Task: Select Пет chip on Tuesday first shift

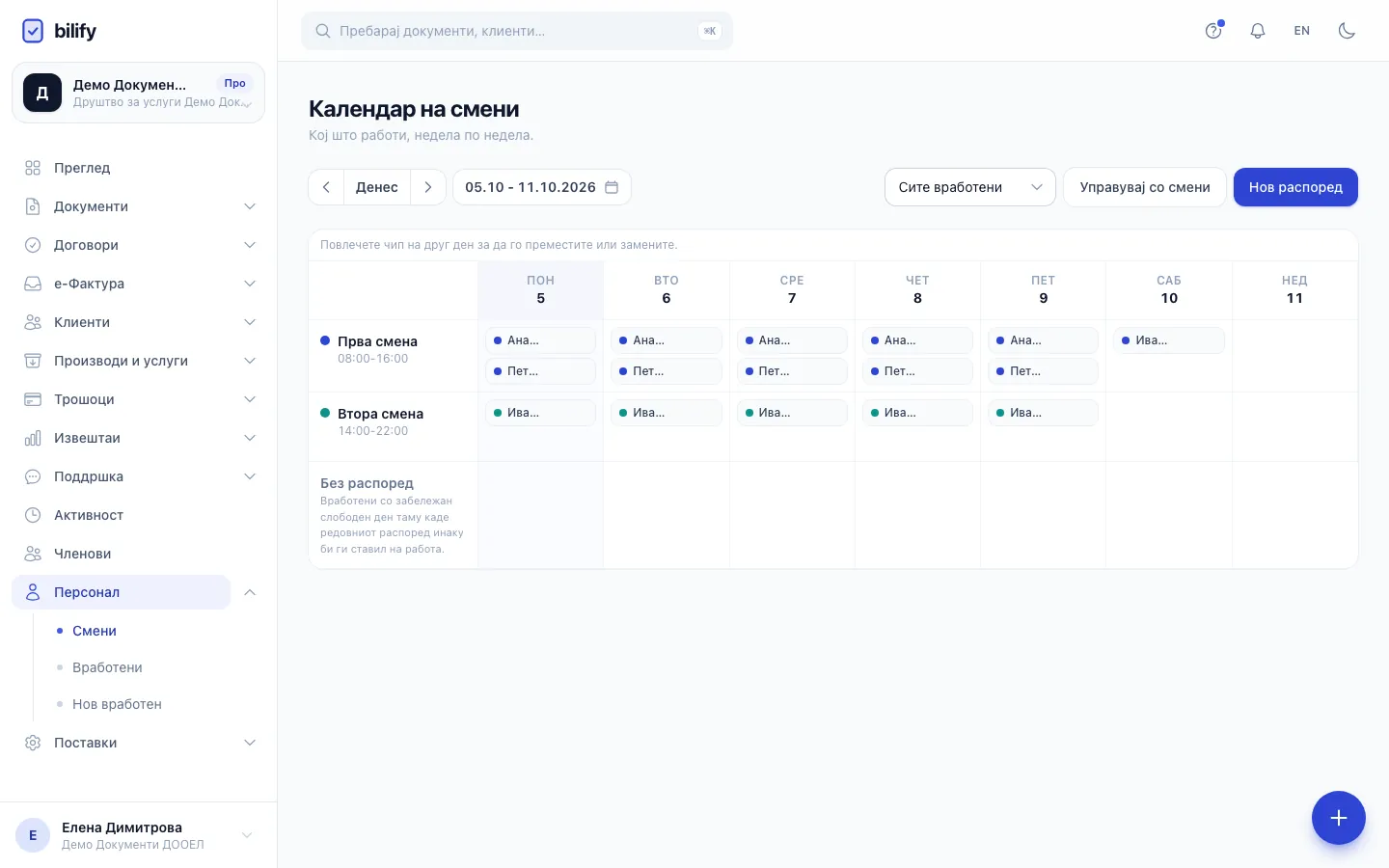Action: click(x=667, y=371)
